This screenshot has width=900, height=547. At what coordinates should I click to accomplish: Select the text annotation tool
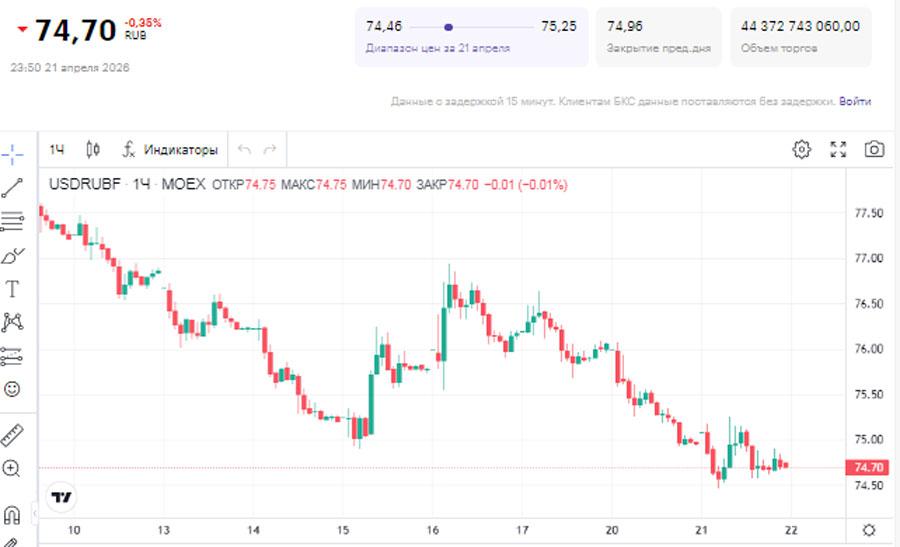click(x=13, y=289)
